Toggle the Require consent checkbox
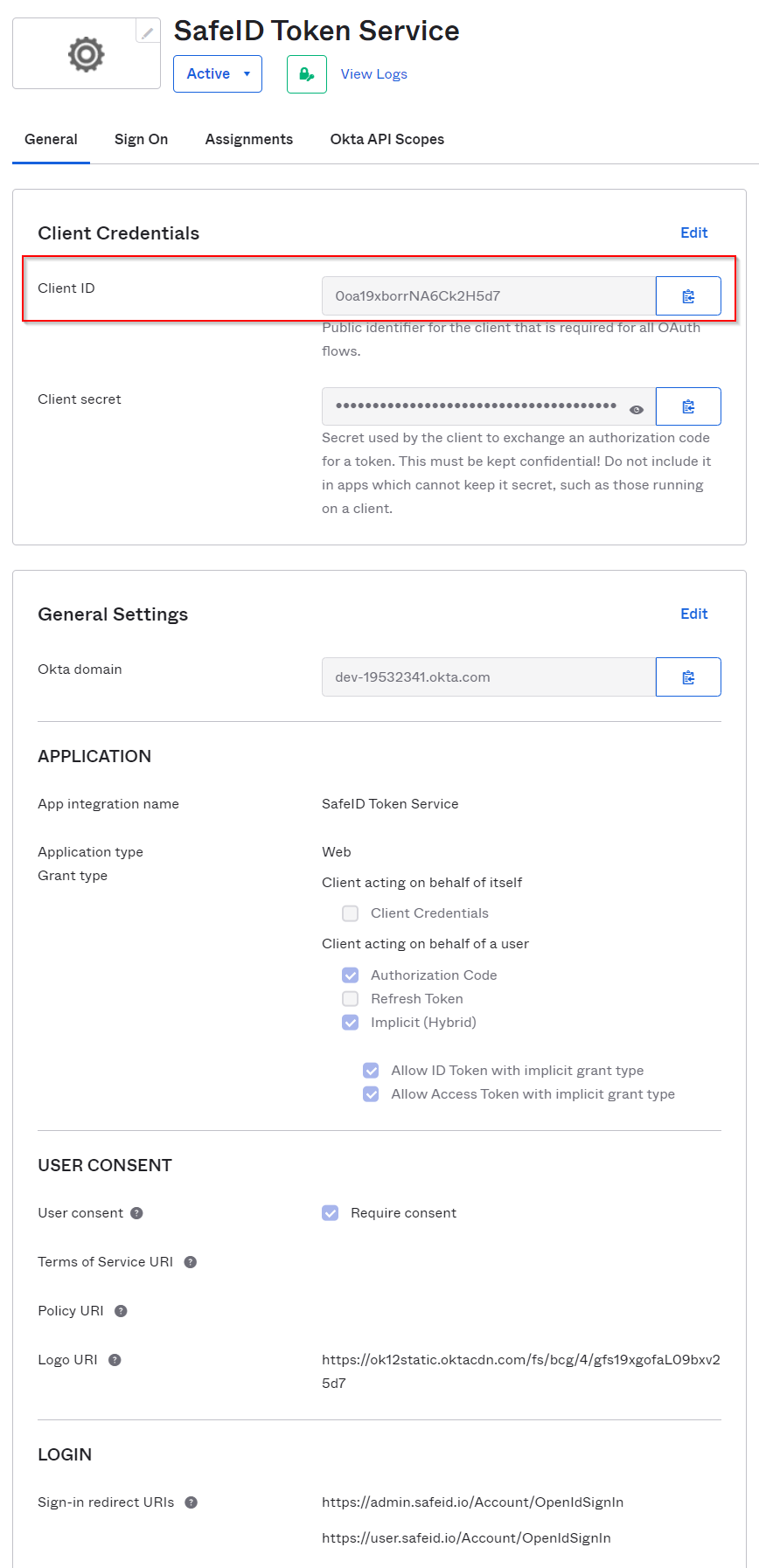Screen dimensions: 759x1568 tap(331, 1213)
